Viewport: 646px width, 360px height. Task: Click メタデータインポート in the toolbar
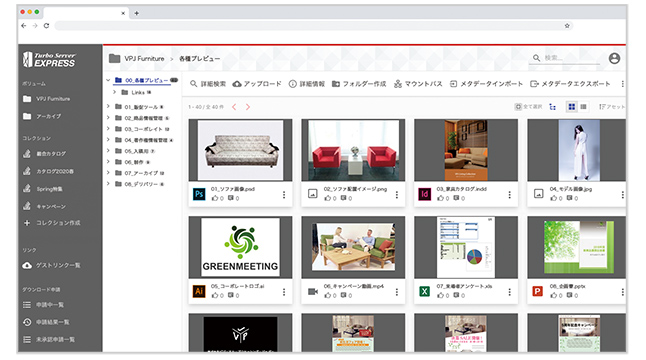click(x=486, y=84)
